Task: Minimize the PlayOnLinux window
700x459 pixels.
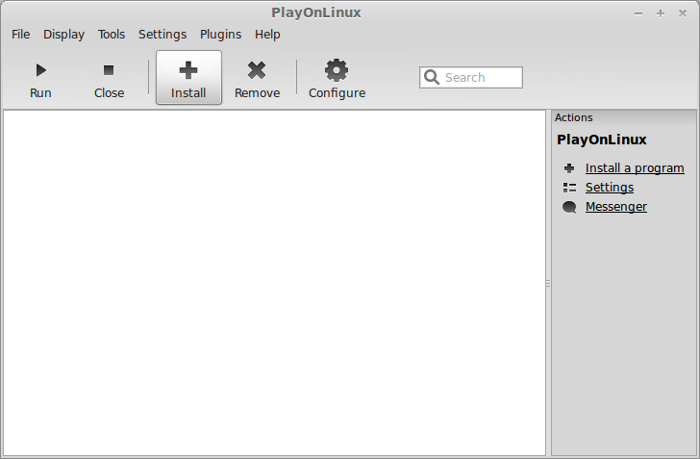Action: pos(638,13)
